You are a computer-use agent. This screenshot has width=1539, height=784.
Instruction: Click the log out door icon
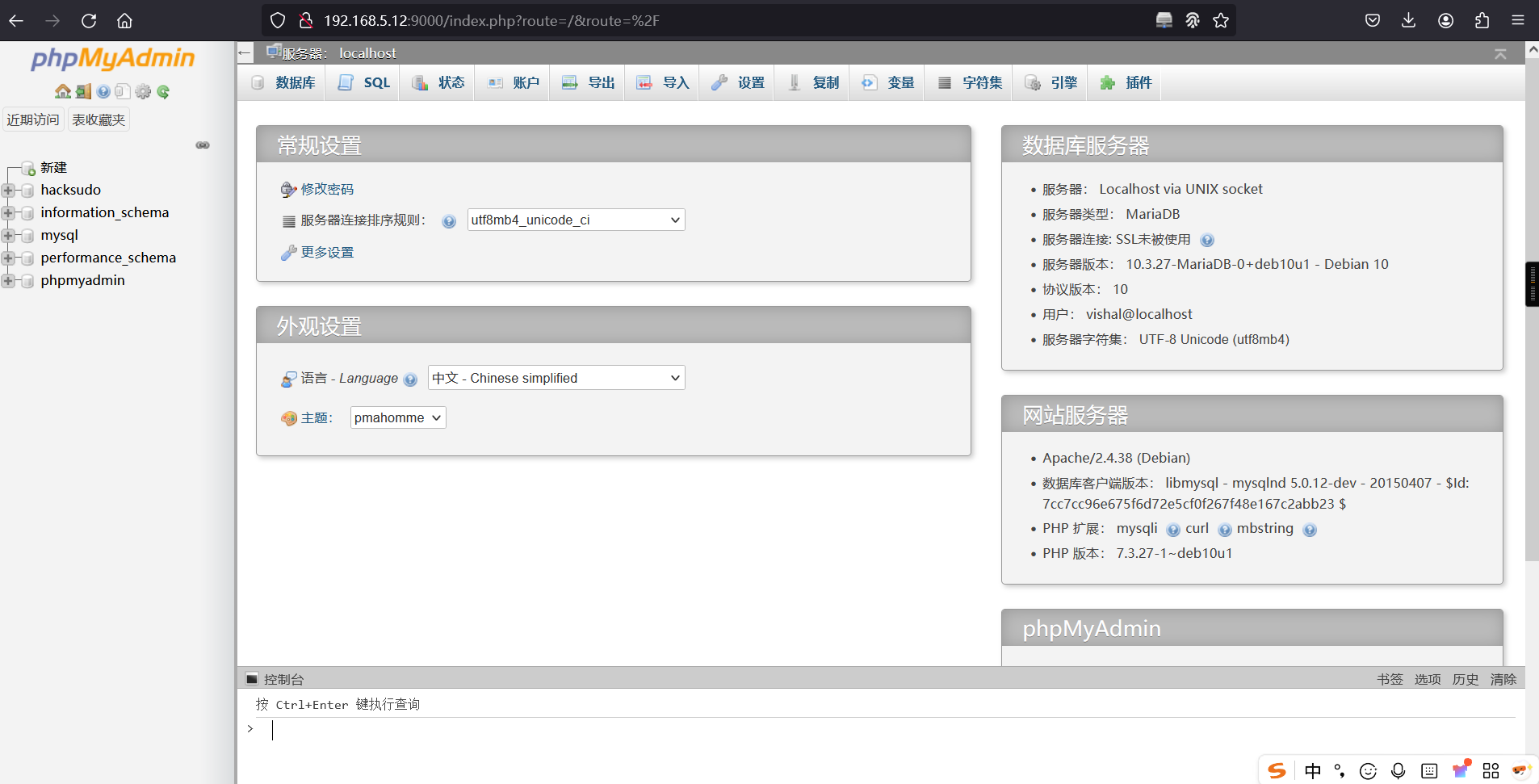pos(83,91)
